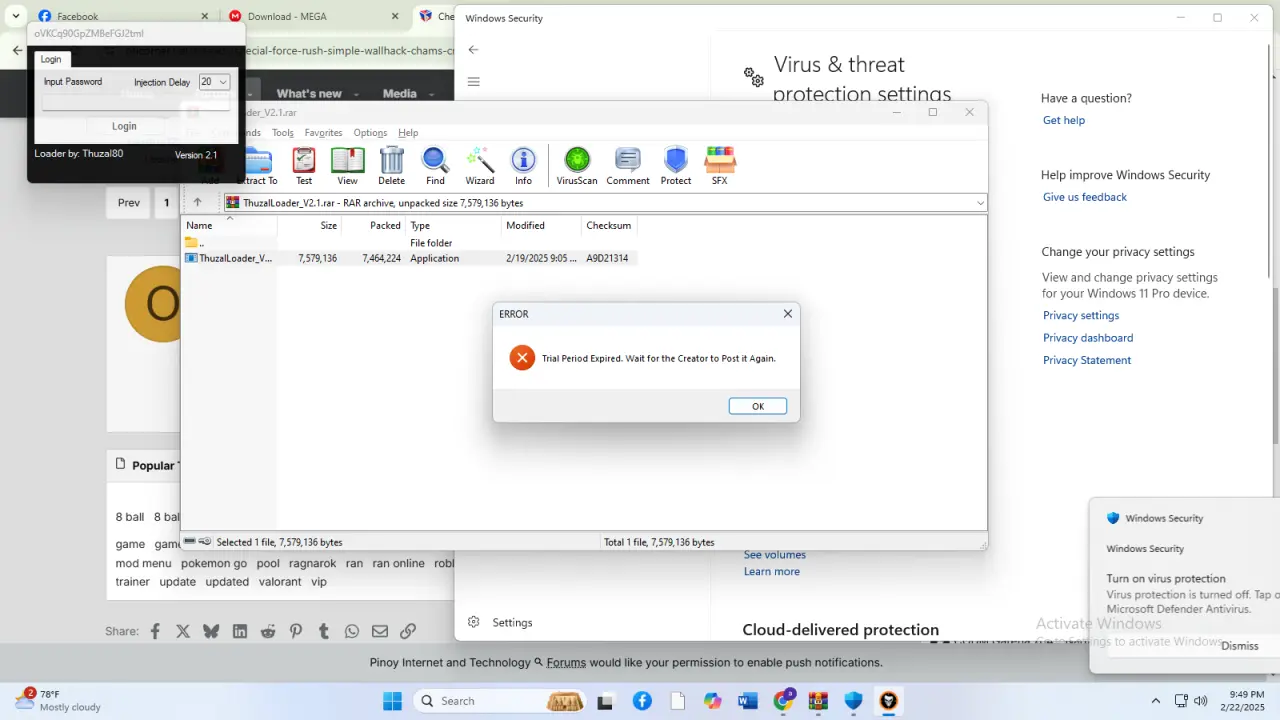Share the page via Tumblr icon
This screenshot has height=720, width=1280.
point(324,631)
